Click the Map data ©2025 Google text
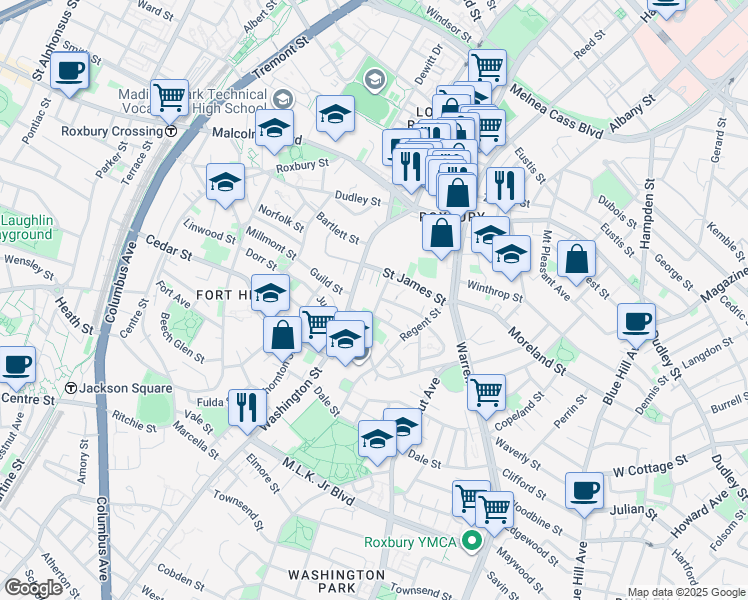Screen dimensions: 748x600 (x=686, y=592)
